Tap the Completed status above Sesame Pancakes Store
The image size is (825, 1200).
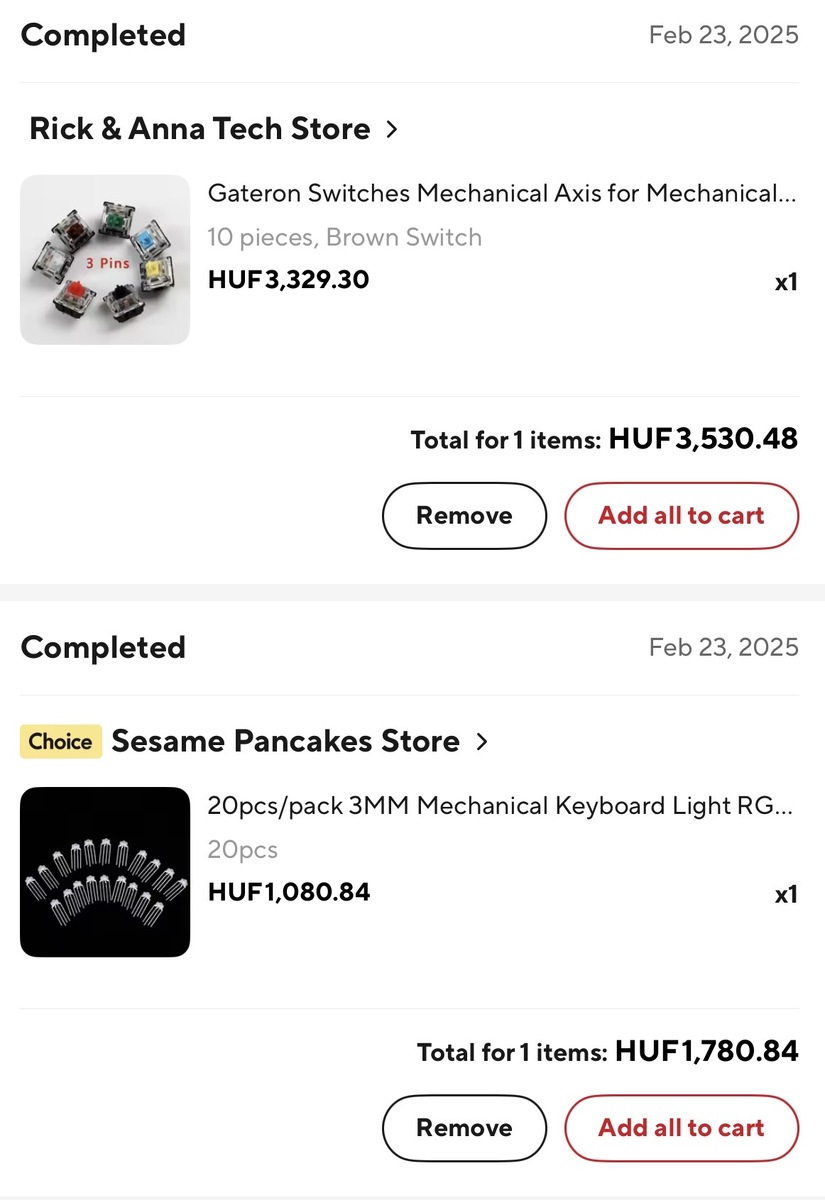coord(103,647)
